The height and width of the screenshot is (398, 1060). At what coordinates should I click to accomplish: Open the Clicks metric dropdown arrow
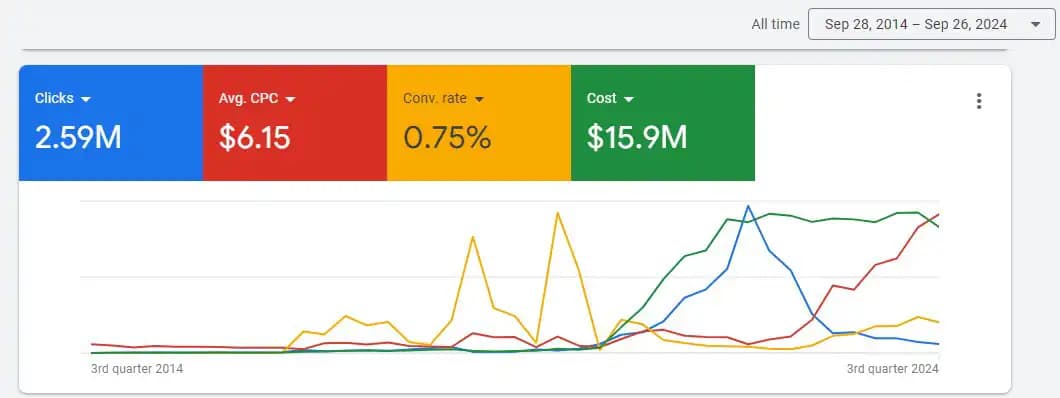coord(86,99)
